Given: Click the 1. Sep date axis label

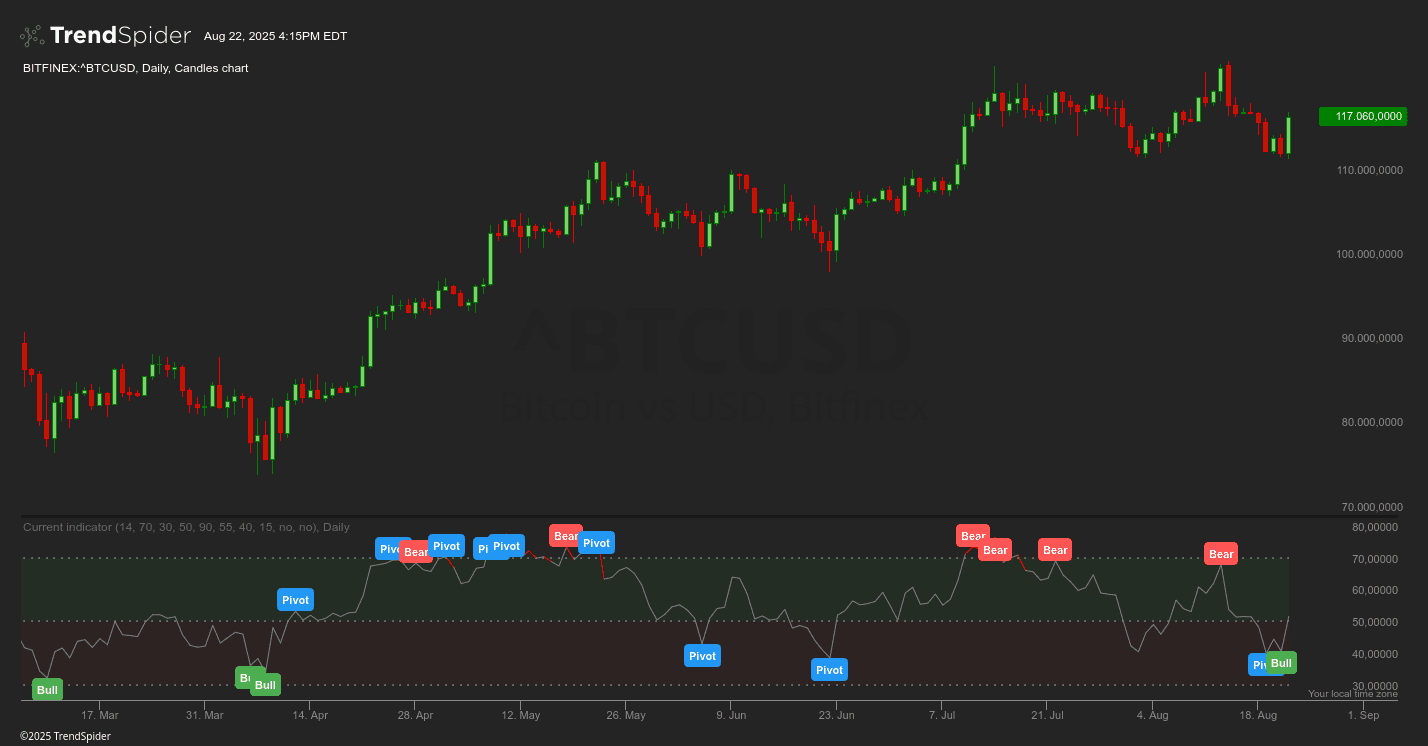Looking at the screenshot, I should click(x=1364, y=715).
